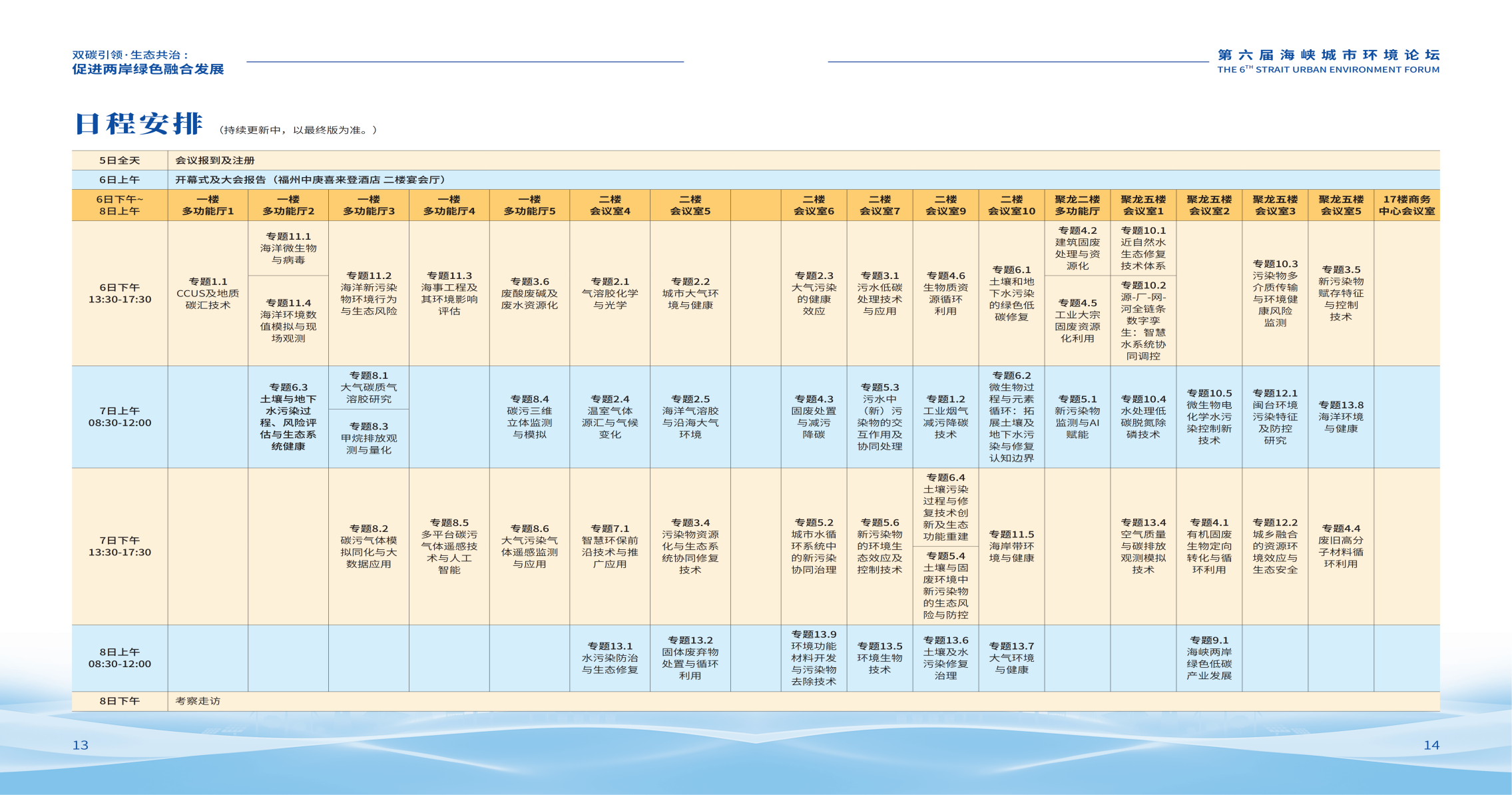Click the 专题1.1 CCUS及地质碳汇技术 cell
1512x795 pixels.
pyautogui.click(x=208, y=294)
